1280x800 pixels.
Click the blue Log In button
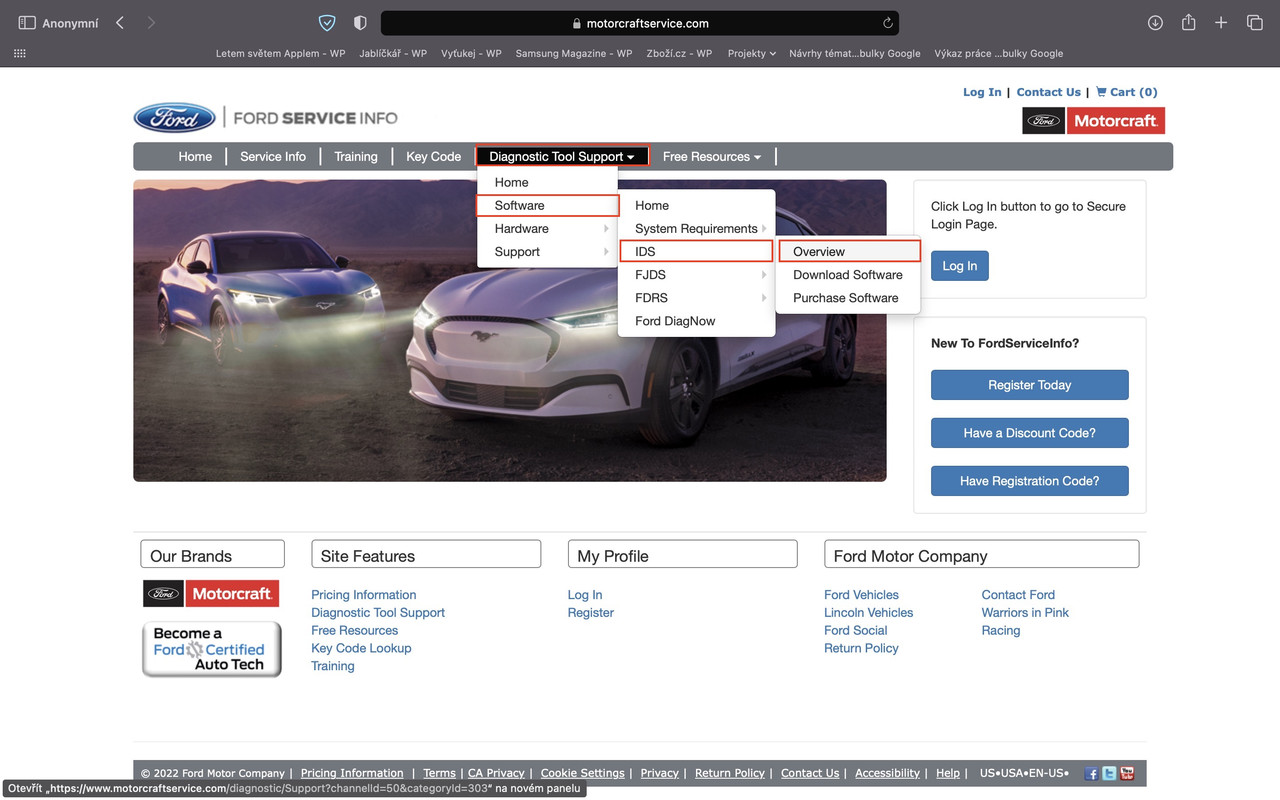tap(960, 266)
